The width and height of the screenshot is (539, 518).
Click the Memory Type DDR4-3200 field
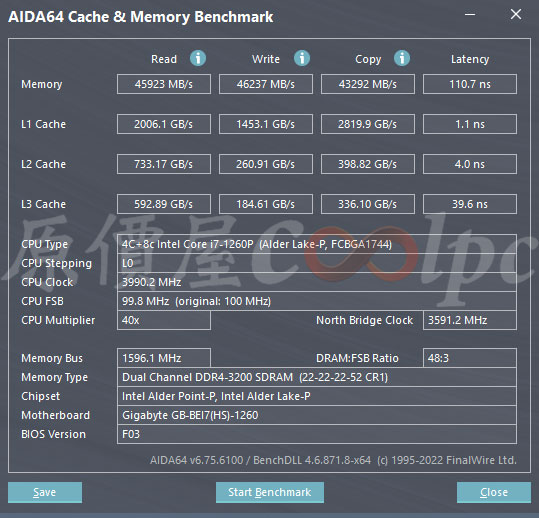click(x=317, y=377)
